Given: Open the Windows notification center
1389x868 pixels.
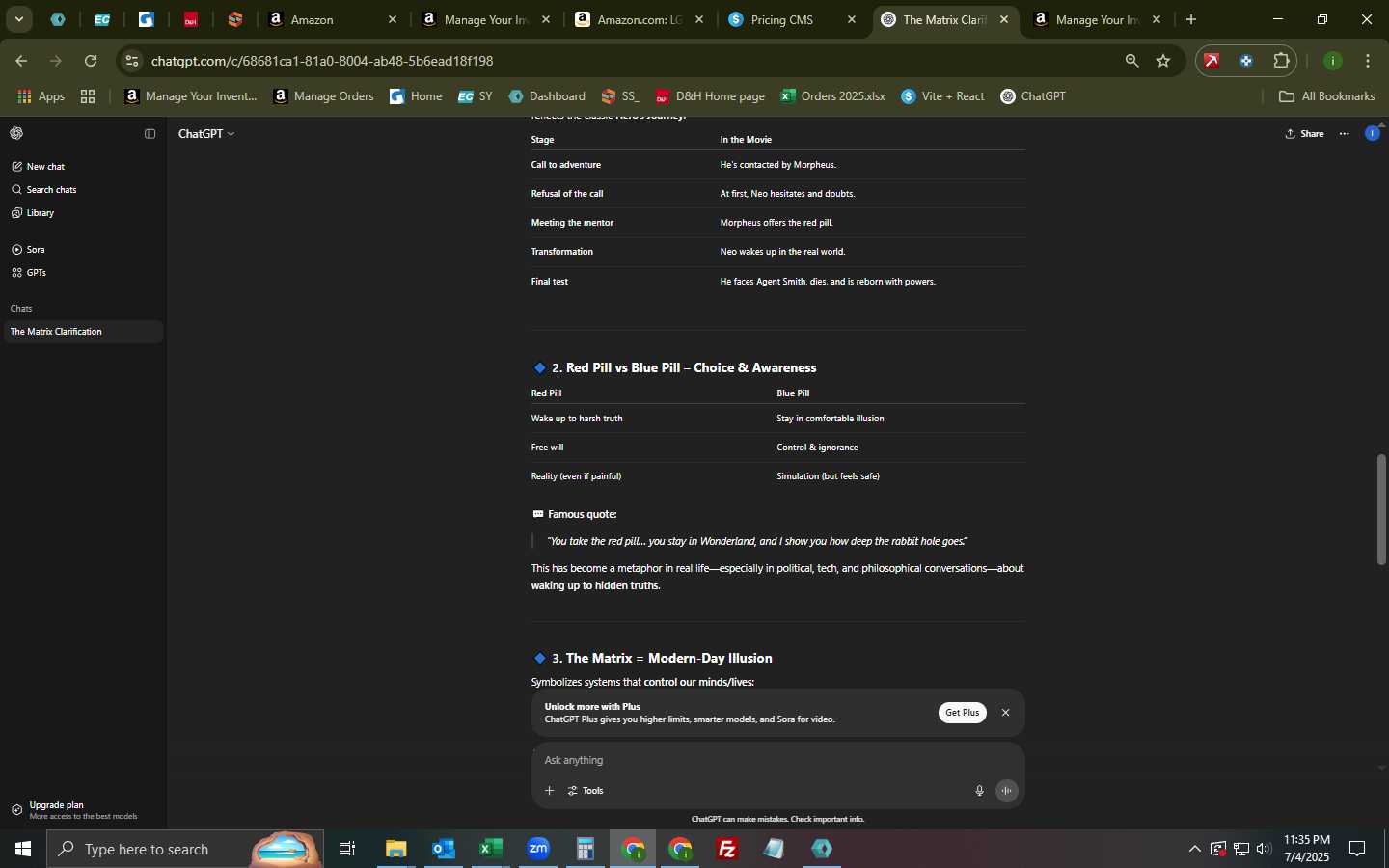Looking at the screenshot, I should 1357,849.
